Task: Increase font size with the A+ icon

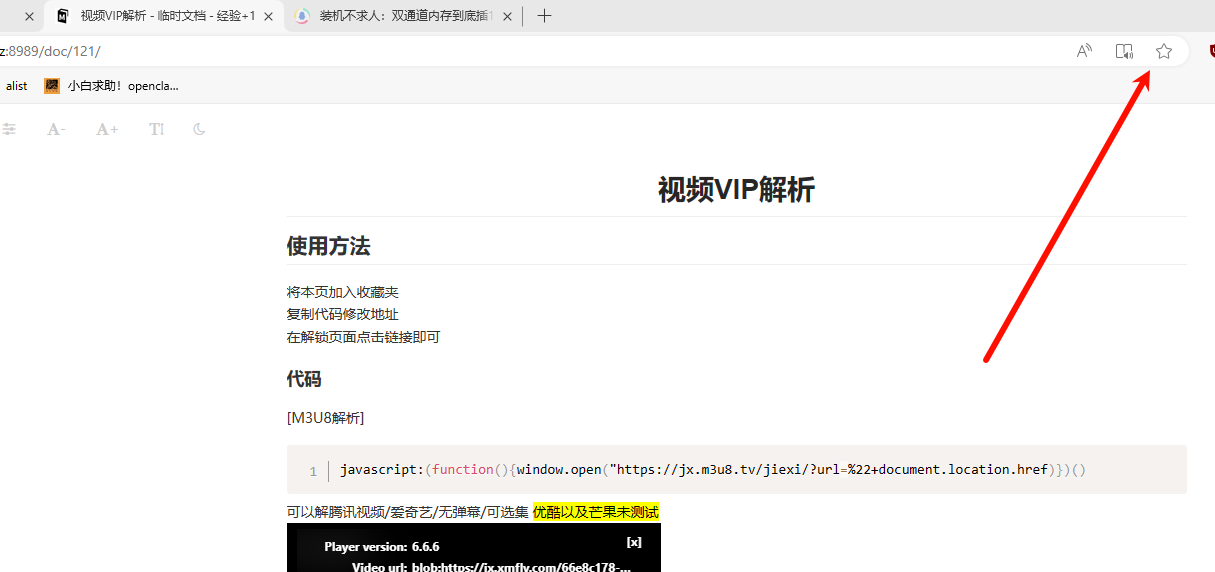Action: [107, 129]
